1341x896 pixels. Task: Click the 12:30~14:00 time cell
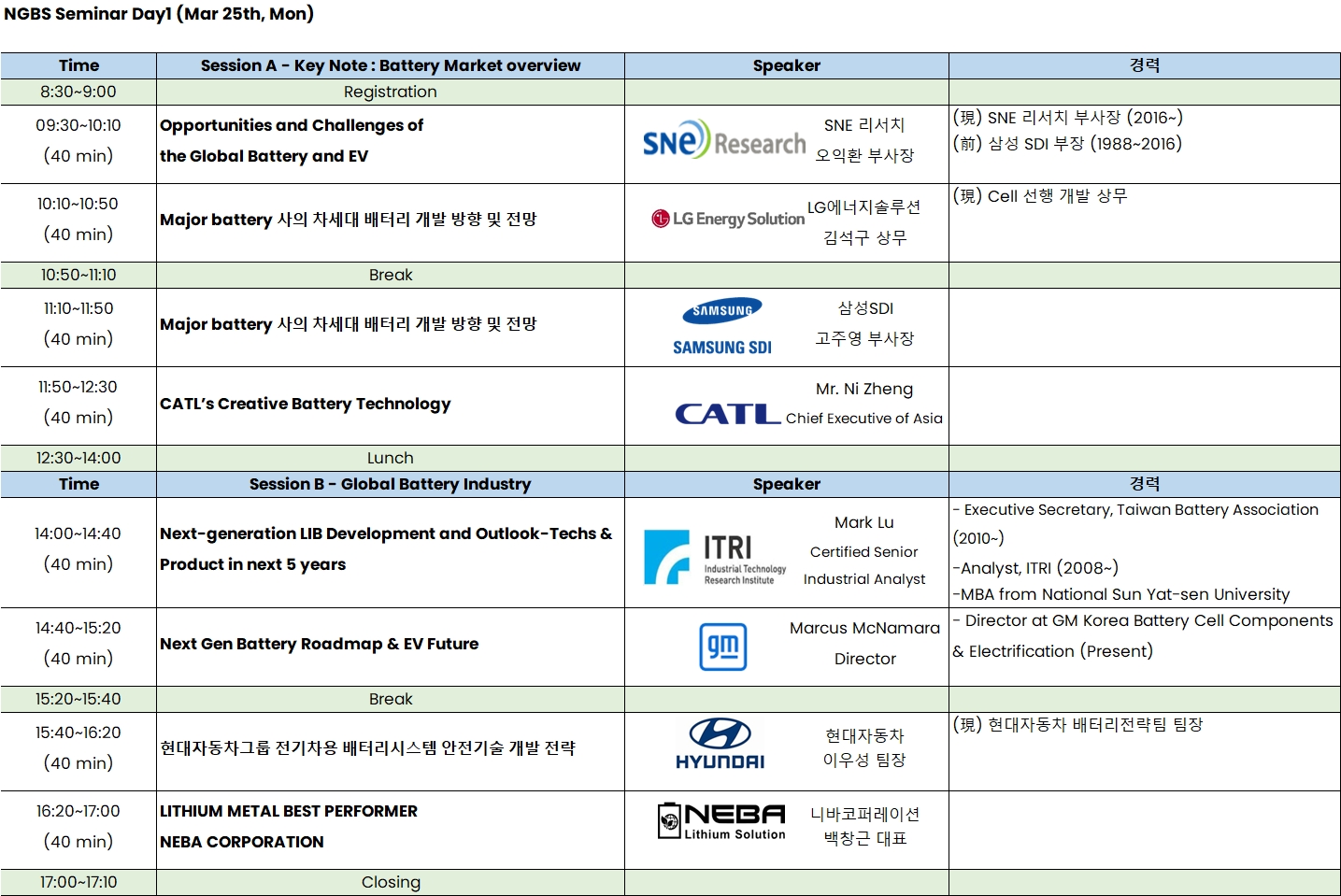pyautogui.click(x=78, y=458)
